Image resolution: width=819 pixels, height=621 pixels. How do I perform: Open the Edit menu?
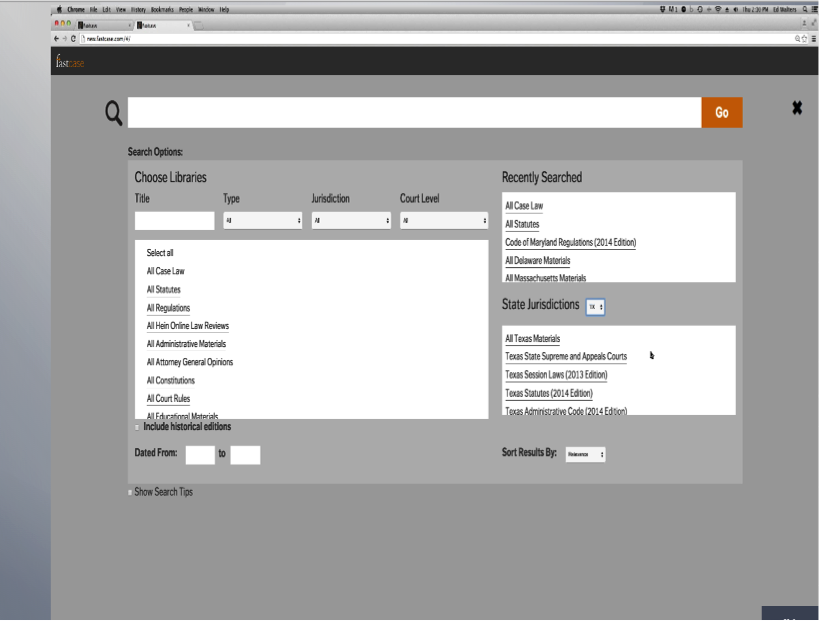click(x=107, y=9)
